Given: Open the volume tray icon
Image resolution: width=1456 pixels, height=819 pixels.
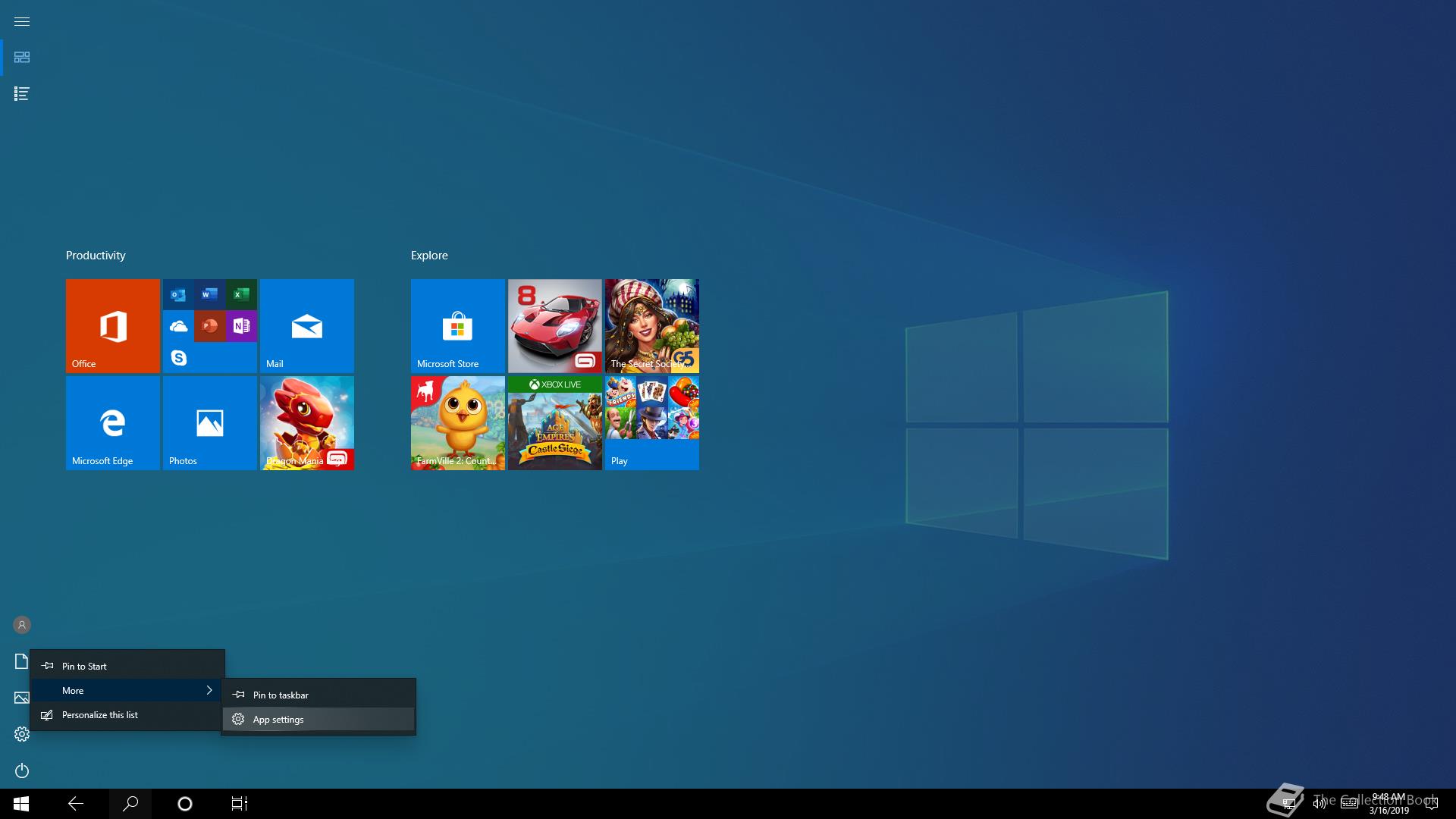Looking at the screenshot, I should click(x=1319, y=804).
